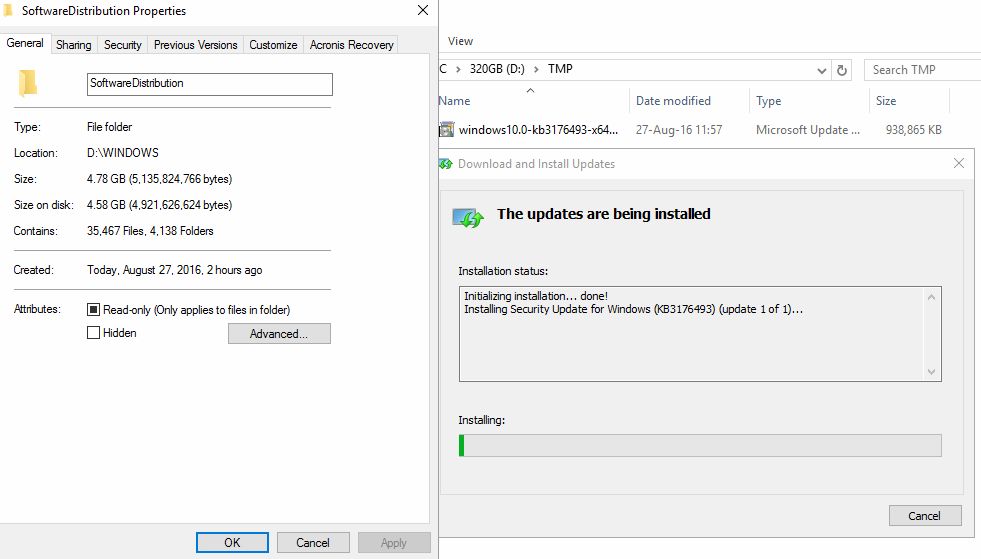This screenshot has height=559, width=981.
Task: Click installation status scroll down arrow
Action: point(931,372)
